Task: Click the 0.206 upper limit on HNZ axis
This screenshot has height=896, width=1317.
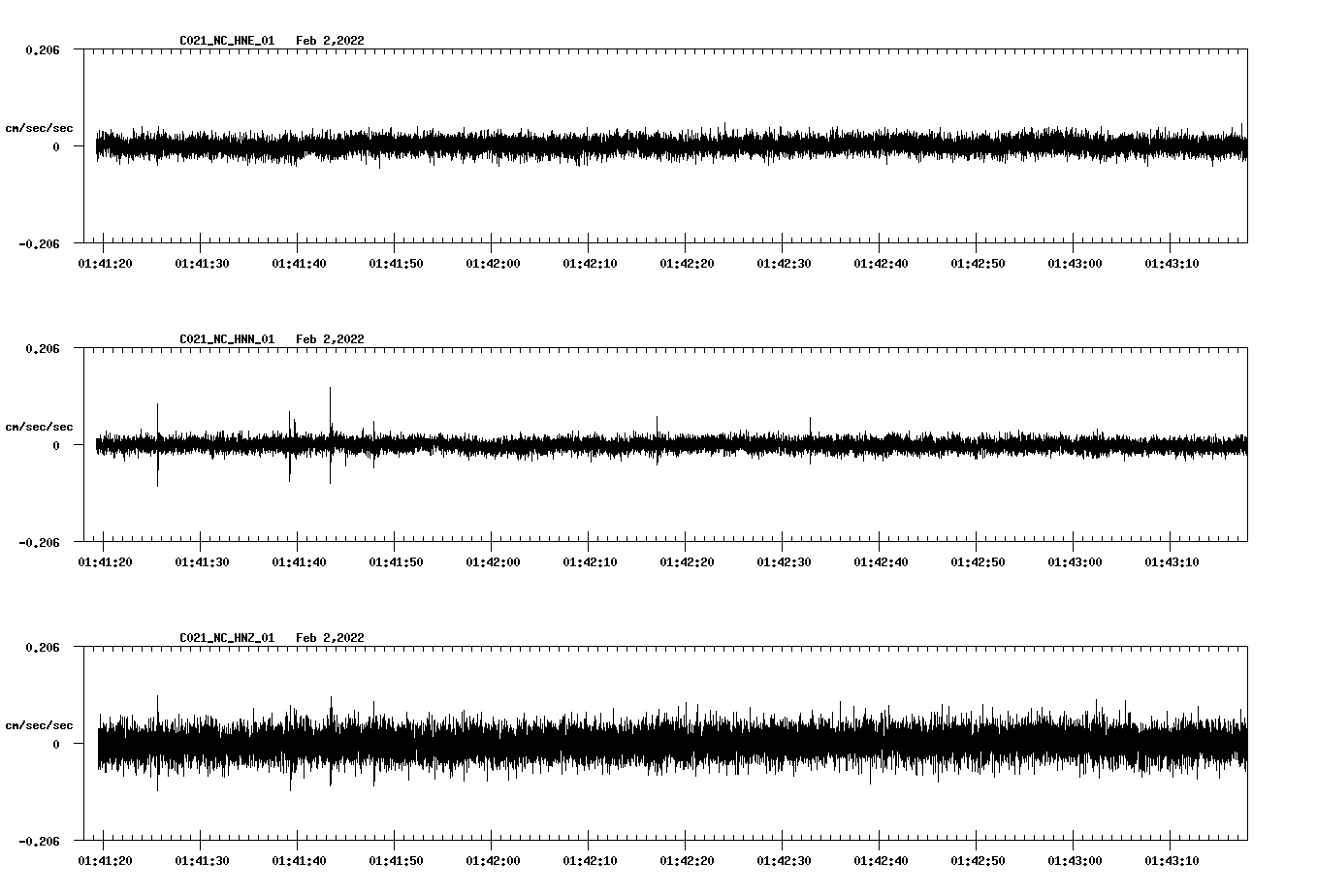Action: tap(42, 647)
